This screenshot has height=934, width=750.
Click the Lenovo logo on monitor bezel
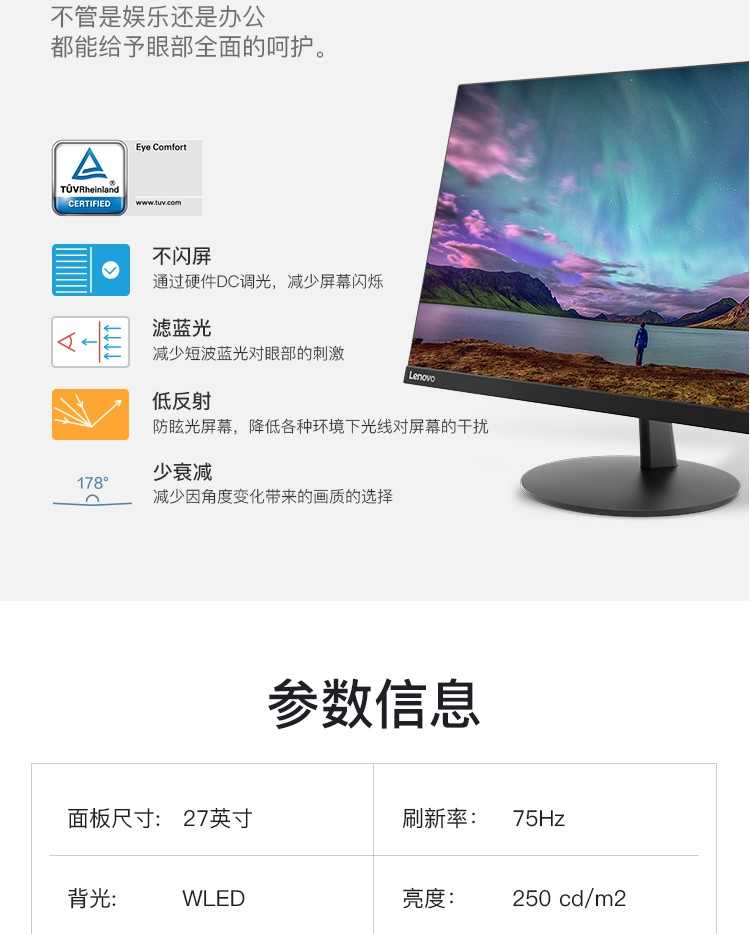coord(422,376)
